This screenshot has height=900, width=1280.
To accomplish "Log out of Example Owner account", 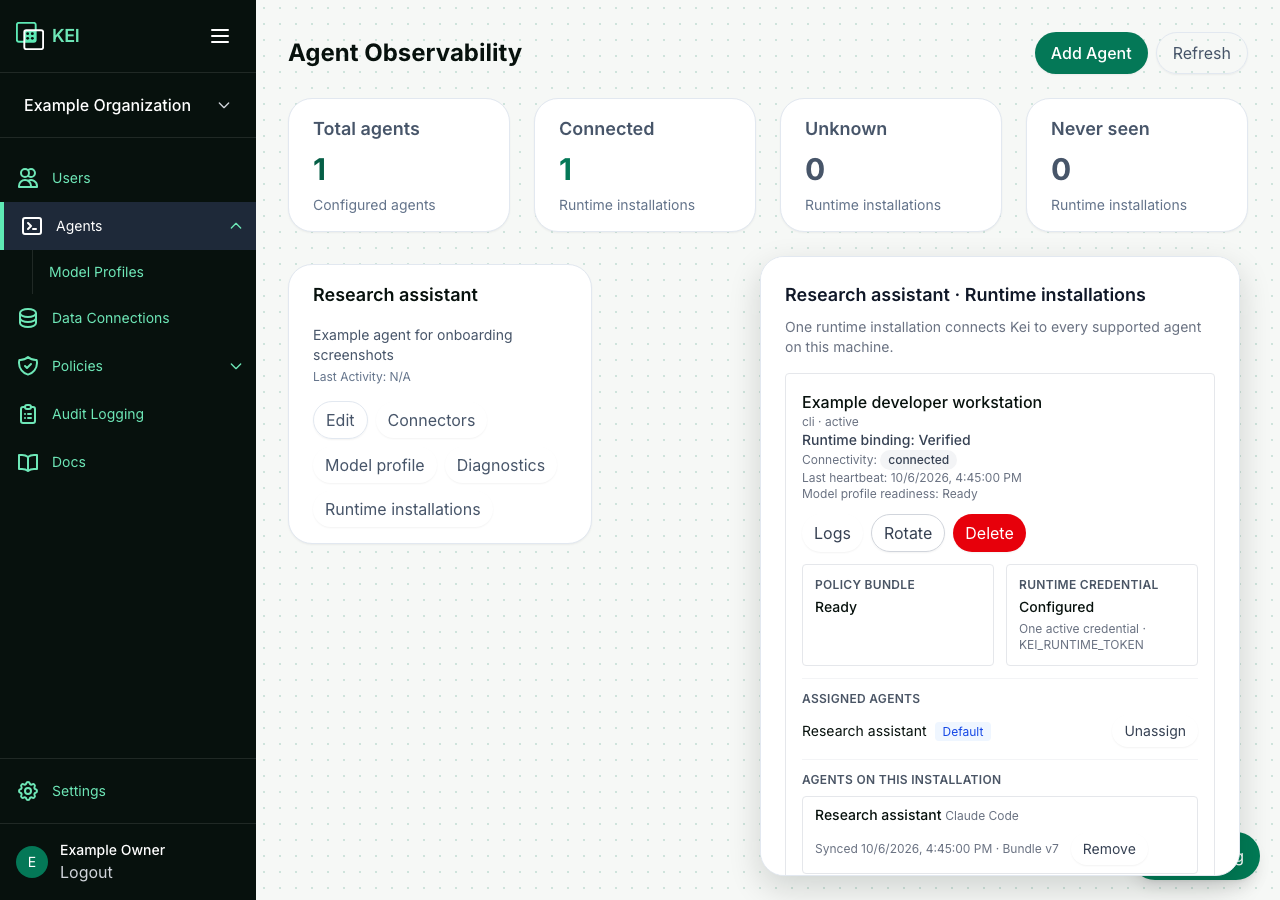I will point(86,872).
